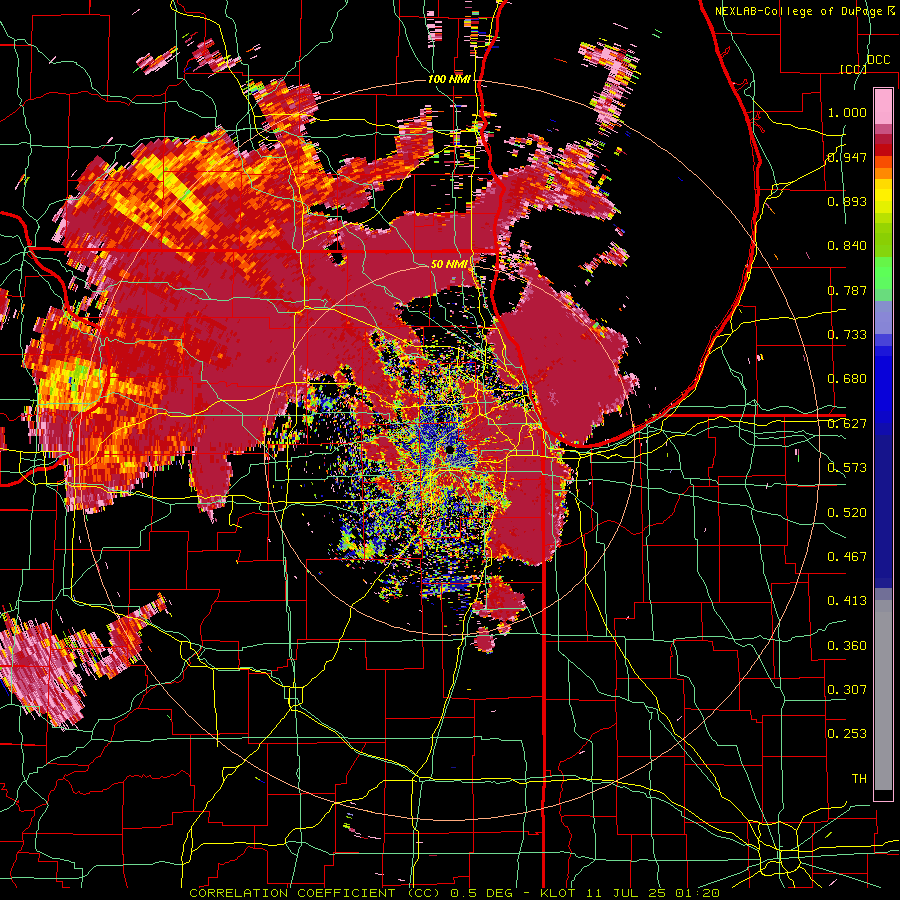Click the 01:20 timestamp
The width and height of the screenshot is (900, 900).
697,893
